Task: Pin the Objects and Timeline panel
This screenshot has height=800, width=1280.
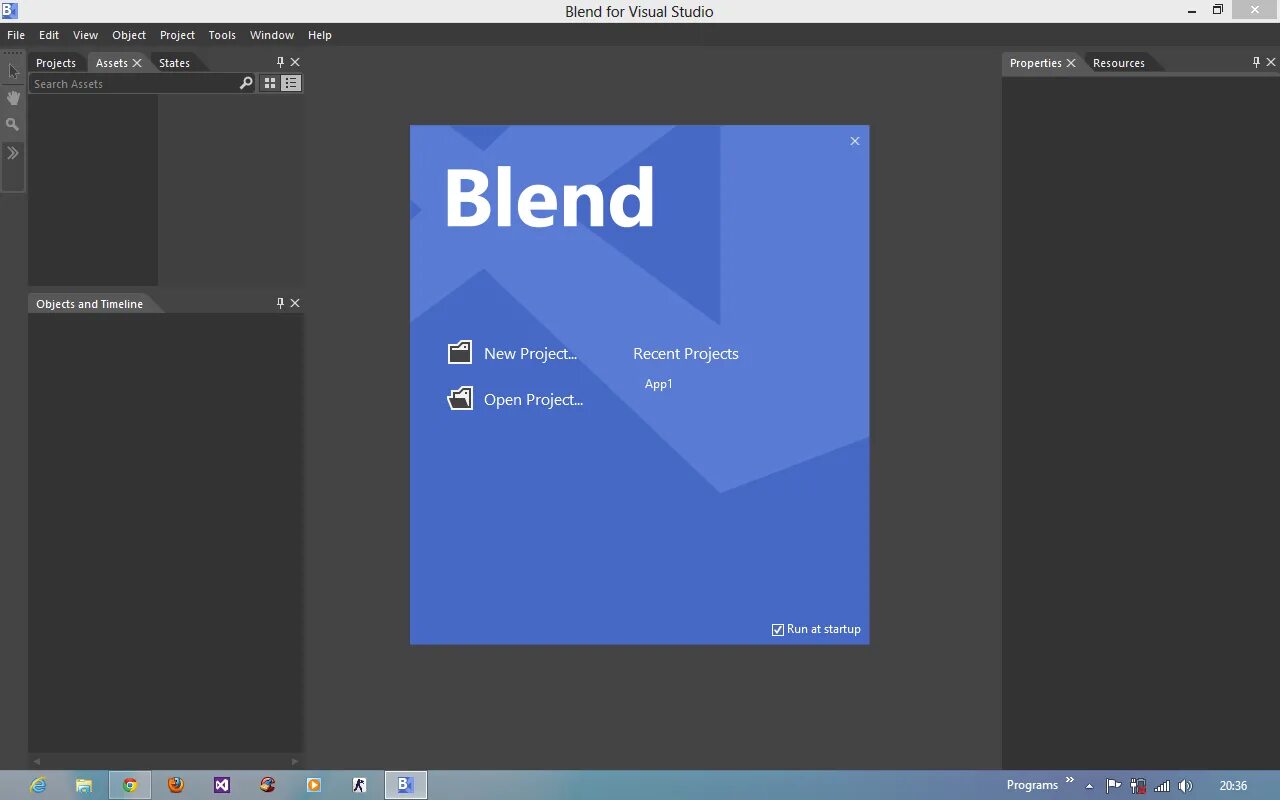Action: coord(280,303)
